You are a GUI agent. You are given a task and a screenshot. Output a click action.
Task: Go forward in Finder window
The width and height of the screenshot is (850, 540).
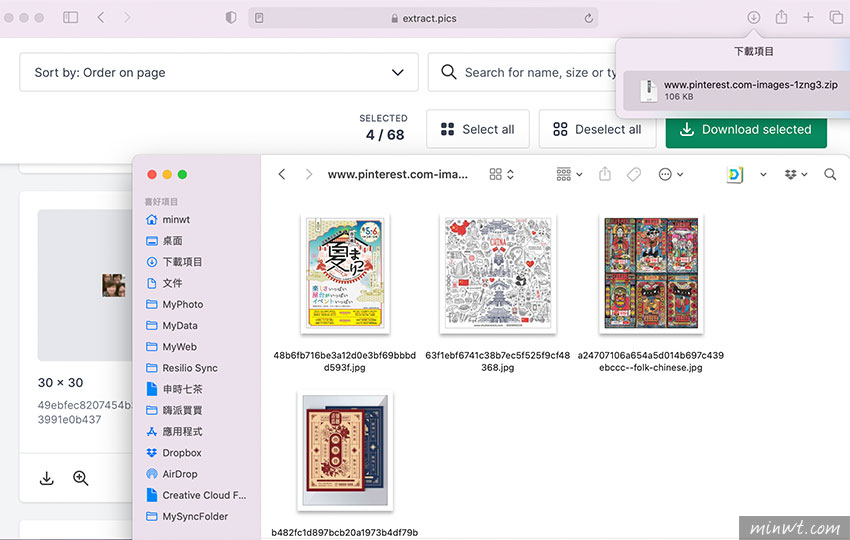[x=308, y=174]
